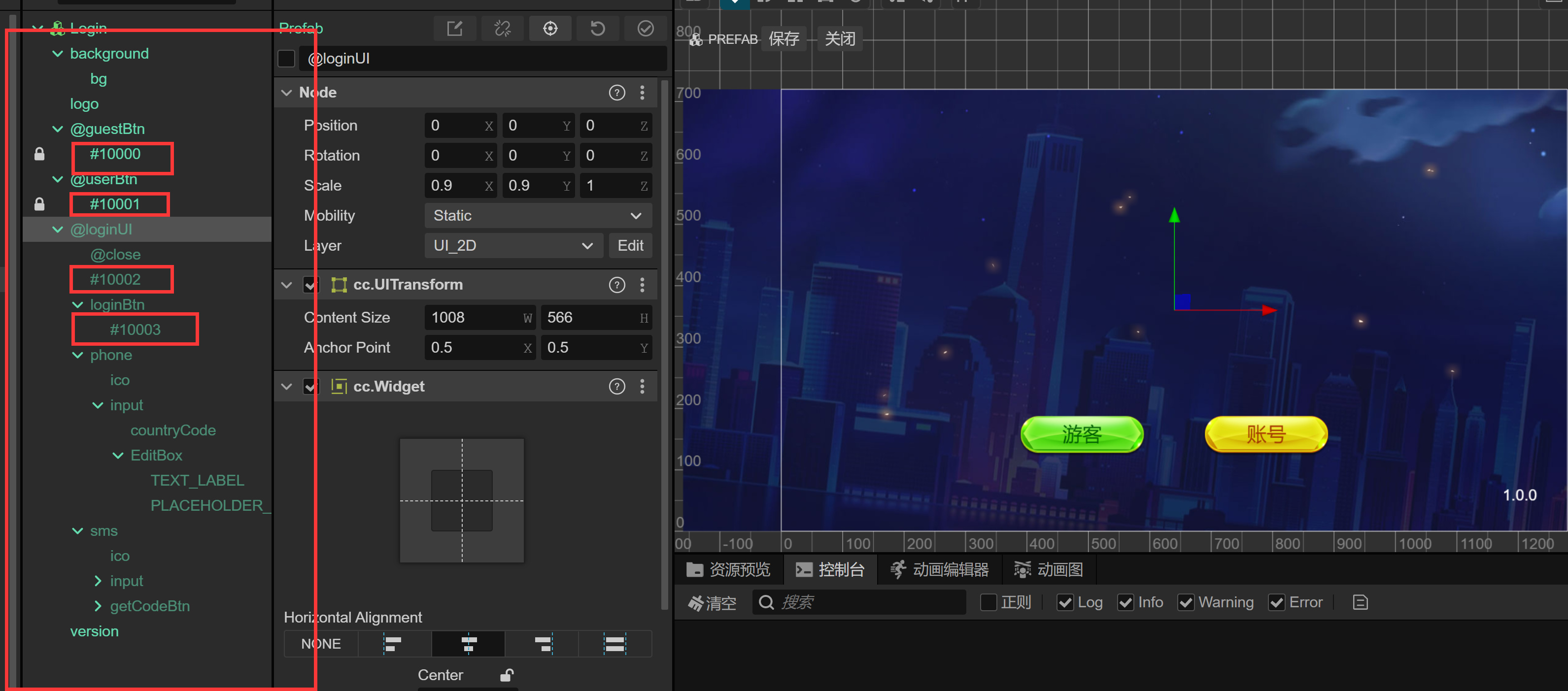Click the unlink prefab icon
Viewport: 1568px width, 691px height.
502,29
